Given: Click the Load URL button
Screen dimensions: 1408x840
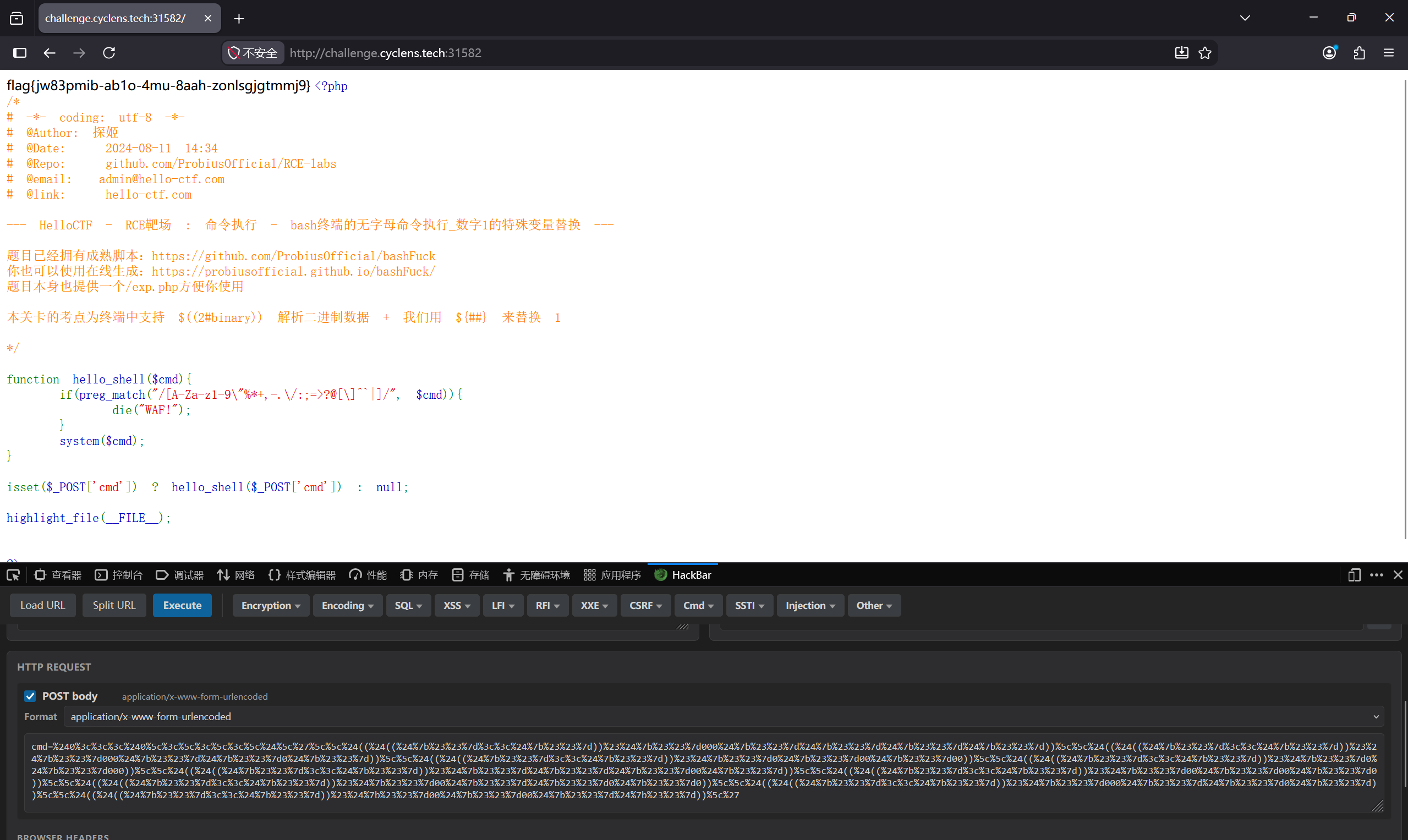Looking at the screenshot, I should click(42, 605).
